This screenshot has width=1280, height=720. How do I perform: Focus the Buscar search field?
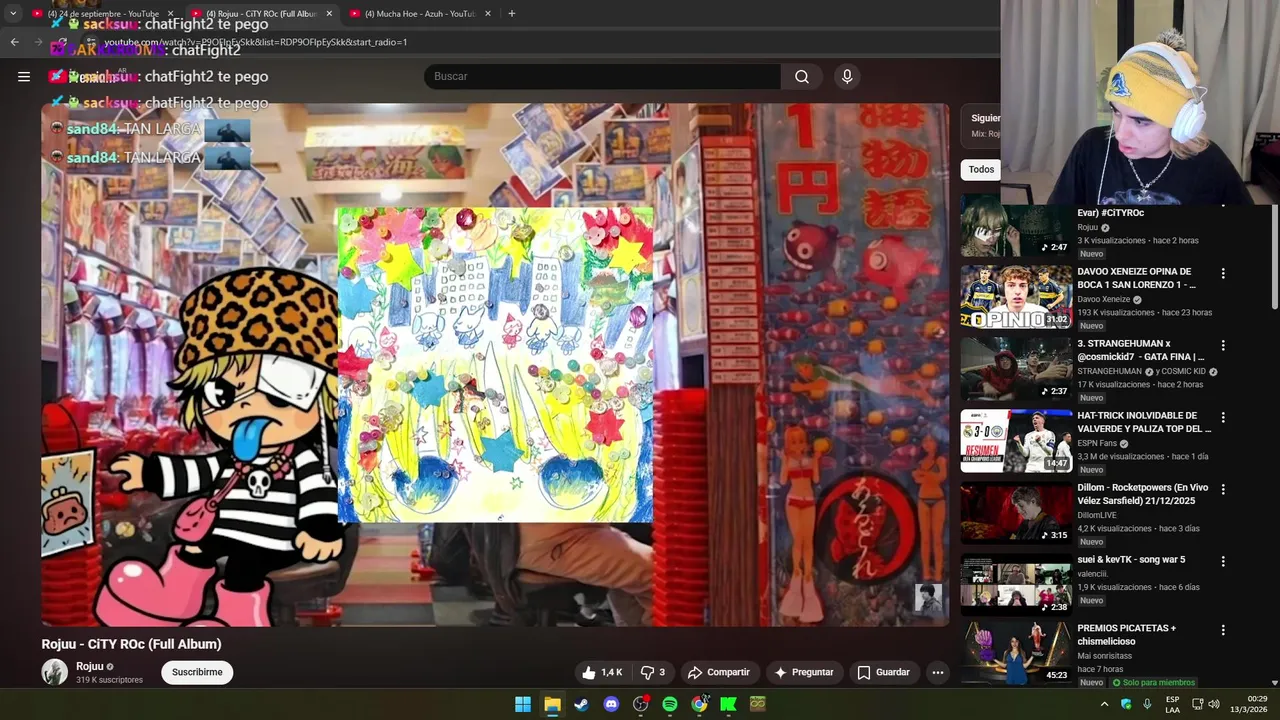[x=603, y=76]
